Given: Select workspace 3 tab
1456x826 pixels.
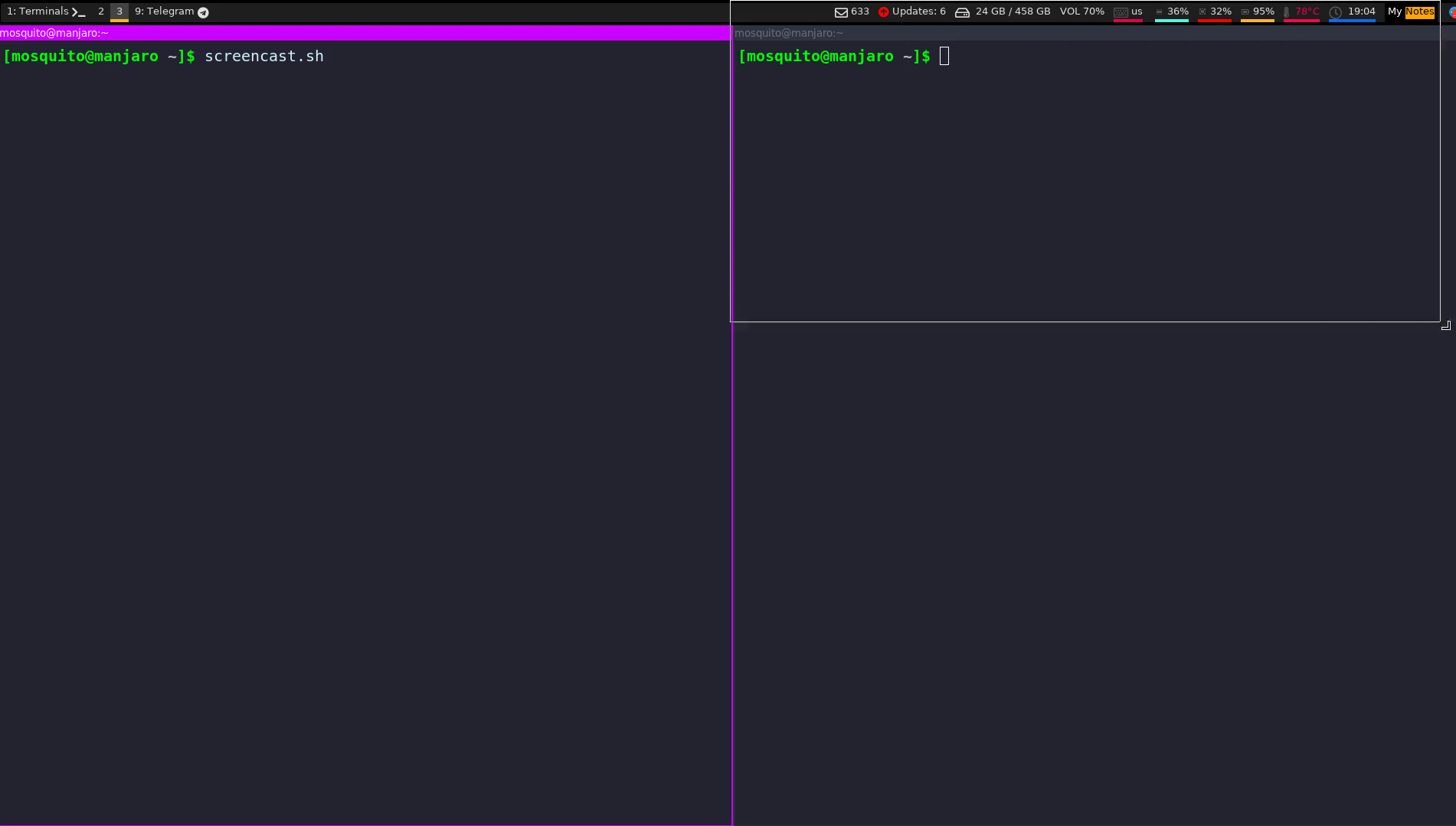Looking at the screenshot, I should click(x=119, y=11).
